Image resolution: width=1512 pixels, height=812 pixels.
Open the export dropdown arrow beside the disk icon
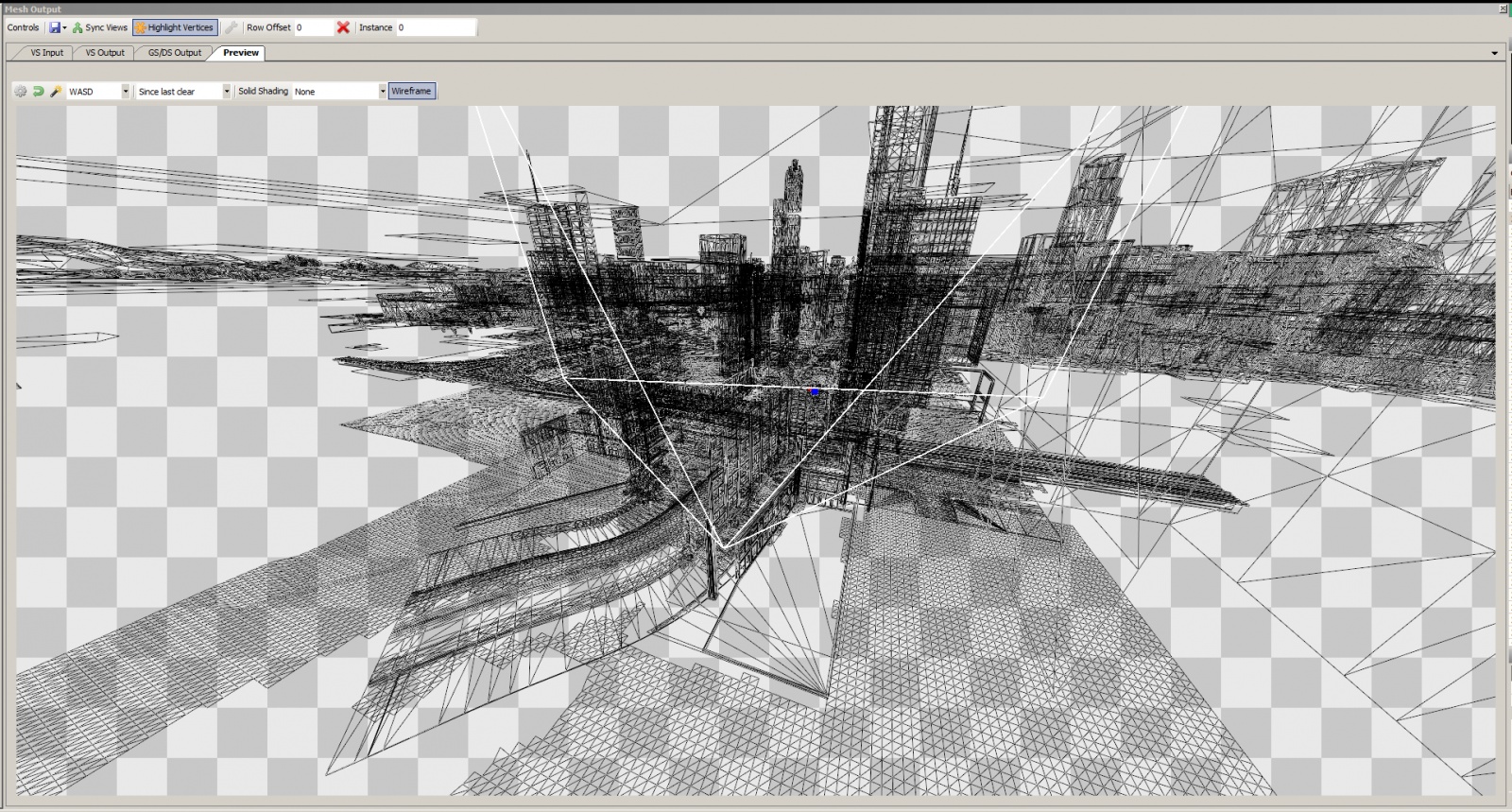coord(64,28)
